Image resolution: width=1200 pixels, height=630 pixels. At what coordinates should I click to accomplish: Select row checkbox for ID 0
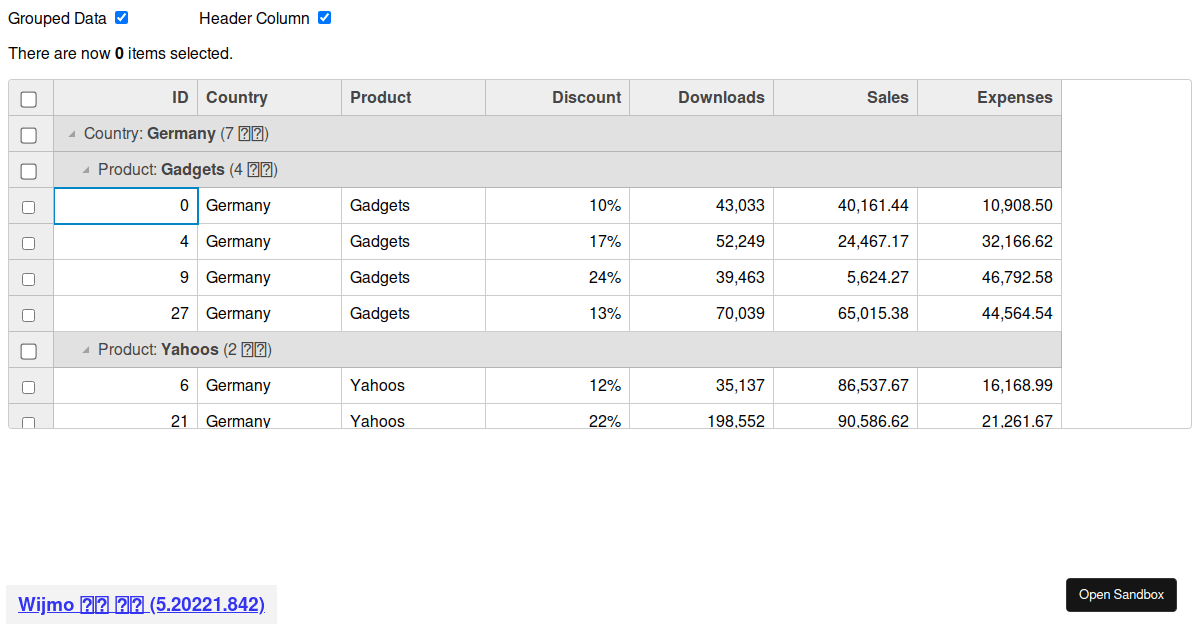pyautogui.click(x=29, y=207)
